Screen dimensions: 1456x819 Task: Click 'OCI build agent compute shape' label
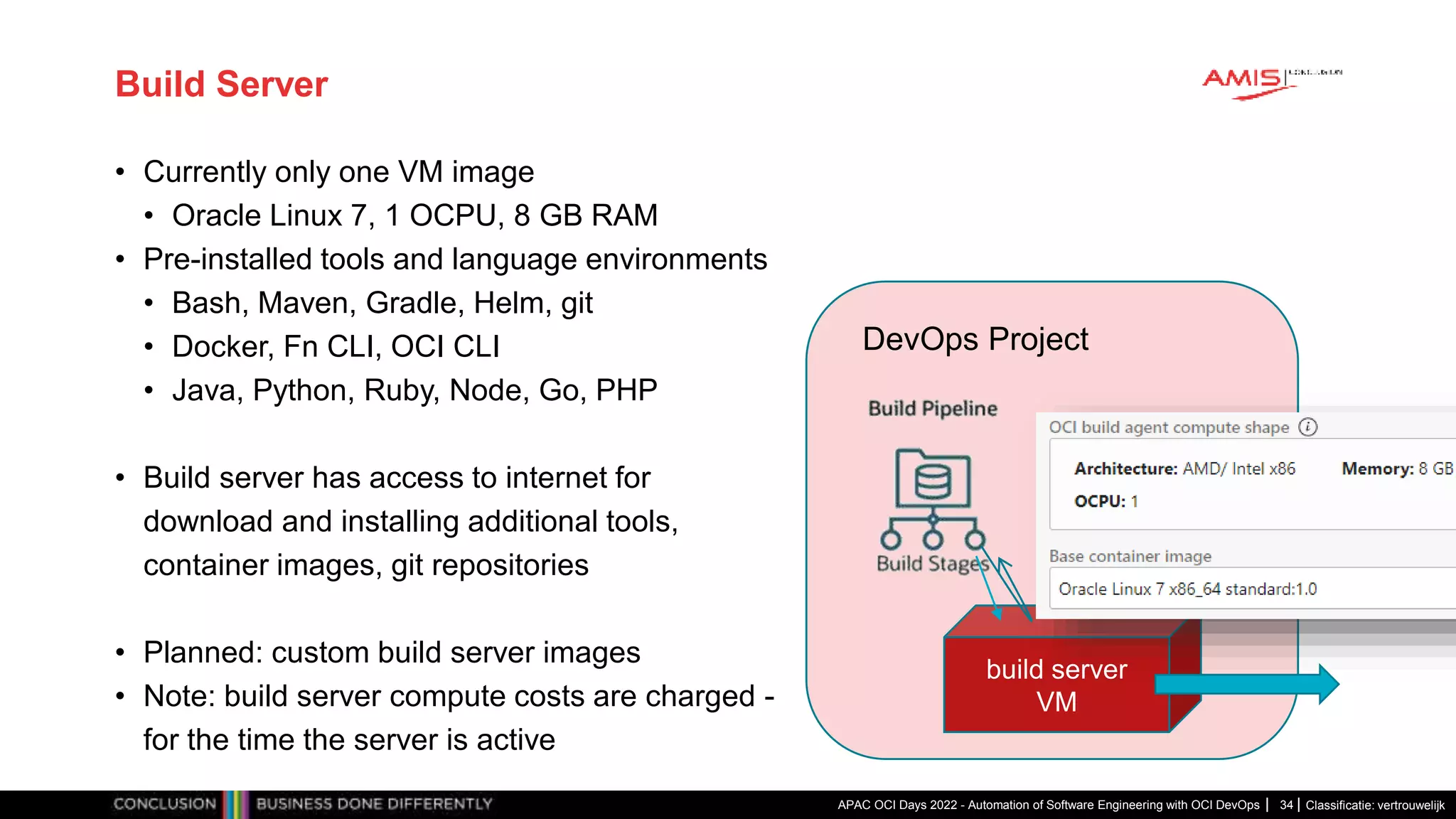[1169, 427]
